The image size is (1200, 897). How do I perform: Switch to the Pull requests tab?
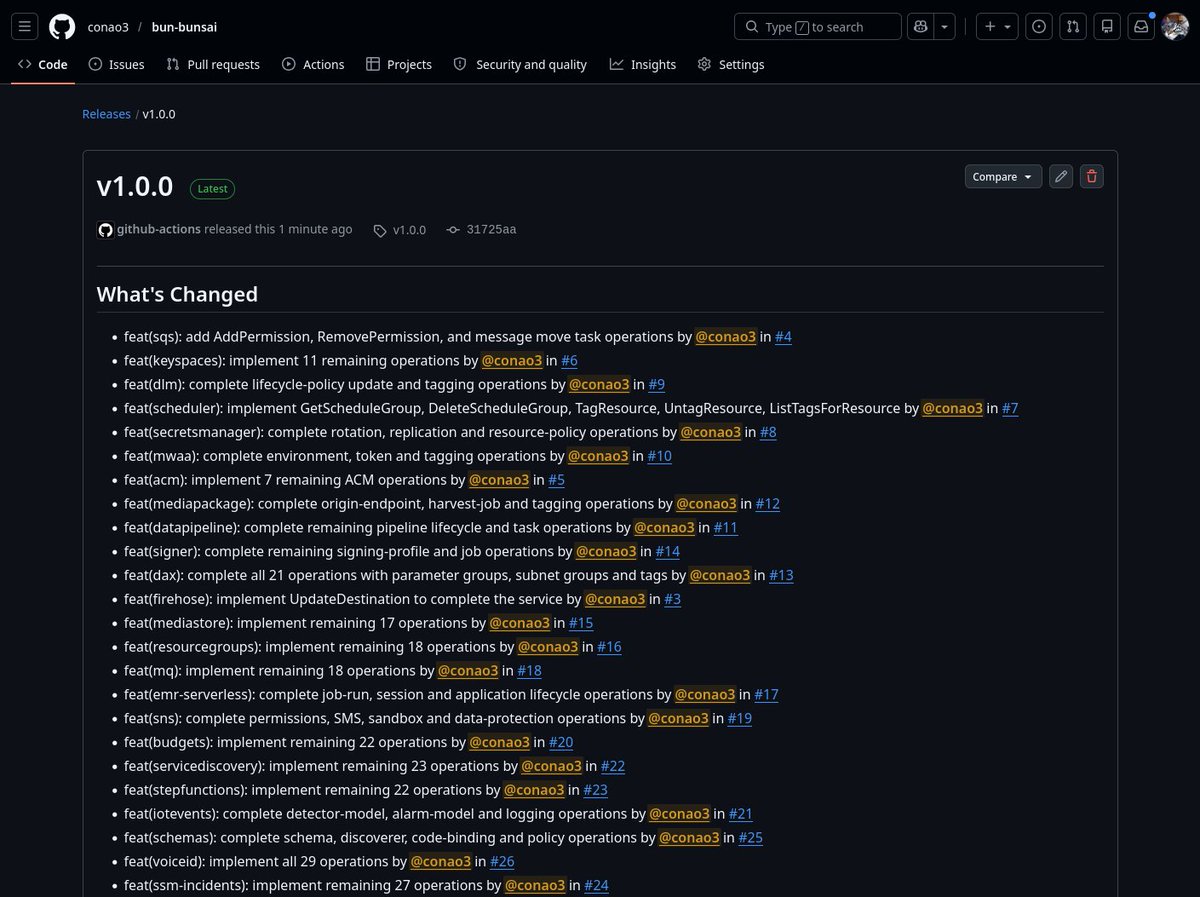tap(213, 64)
